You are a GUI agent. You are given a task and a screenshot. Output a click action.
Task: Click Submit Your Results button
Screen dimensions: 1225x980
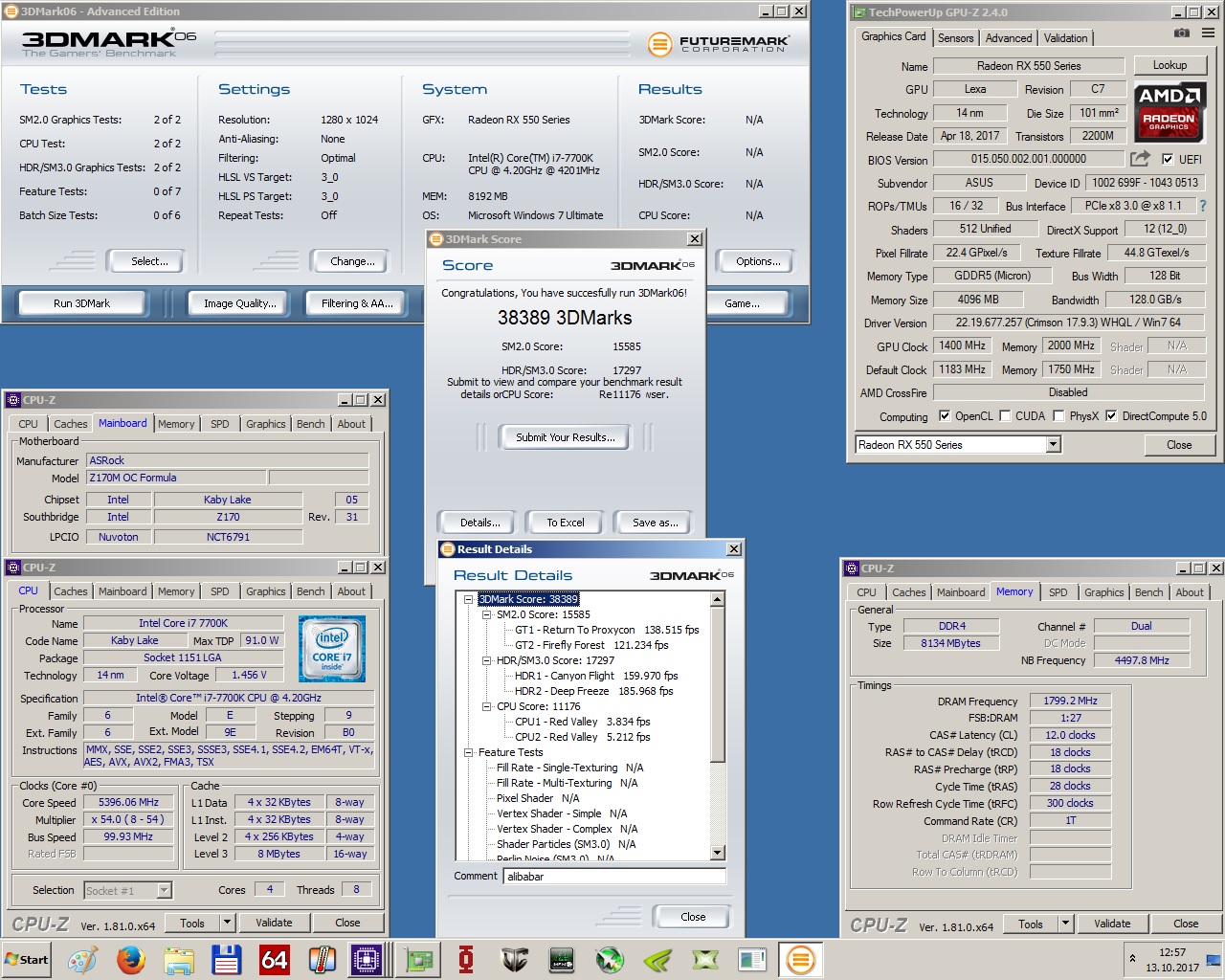tap(566, 437)
